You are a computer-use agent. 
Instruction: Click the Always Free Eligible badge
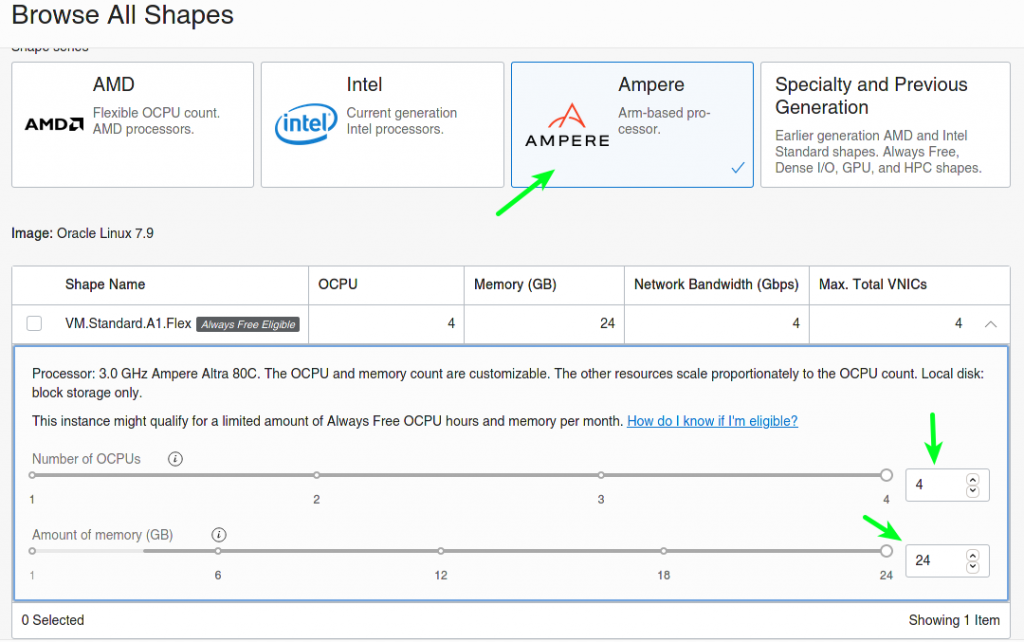248,324
